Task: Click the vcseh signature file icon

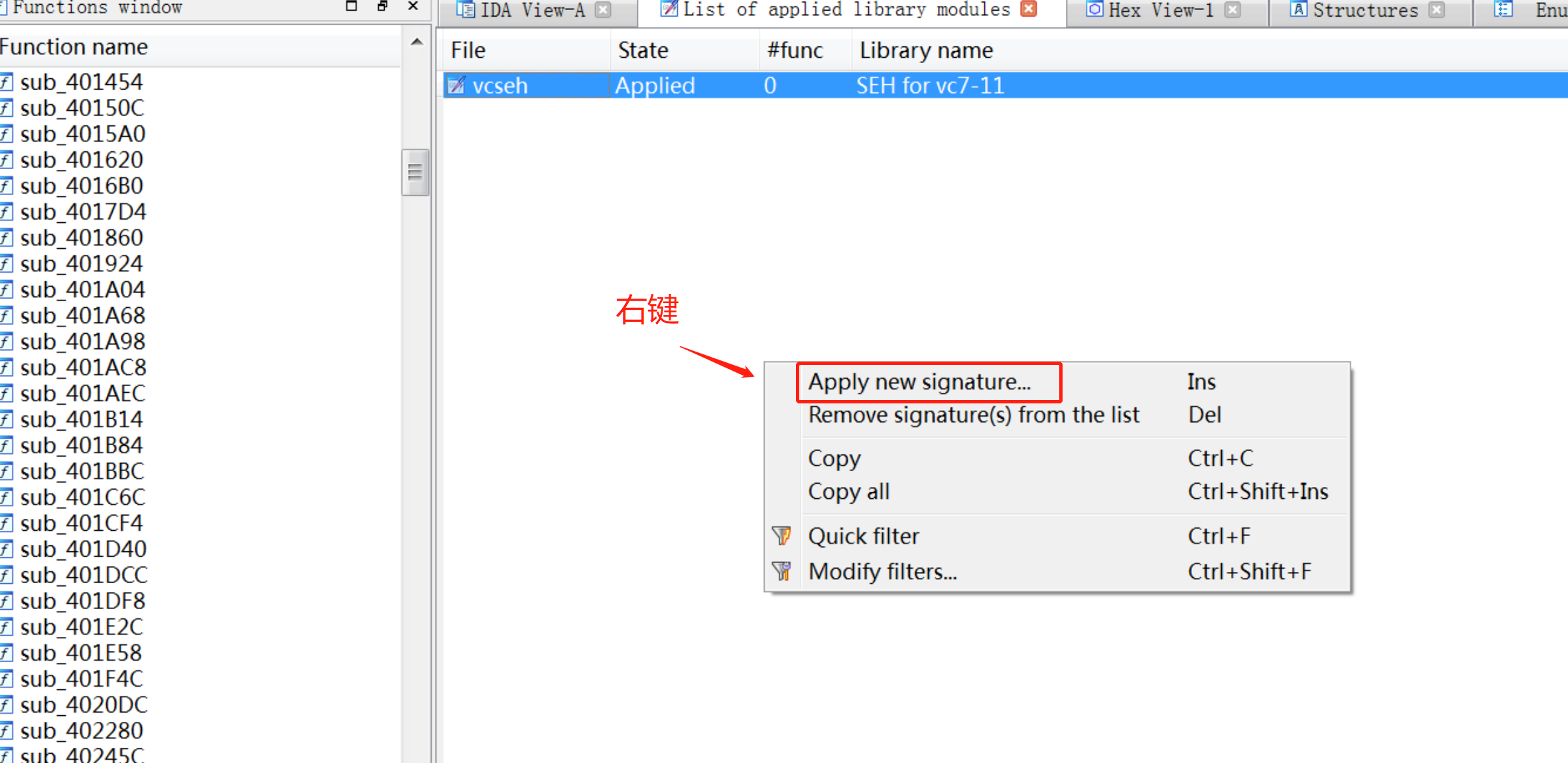Action: [x=456, y=86]
